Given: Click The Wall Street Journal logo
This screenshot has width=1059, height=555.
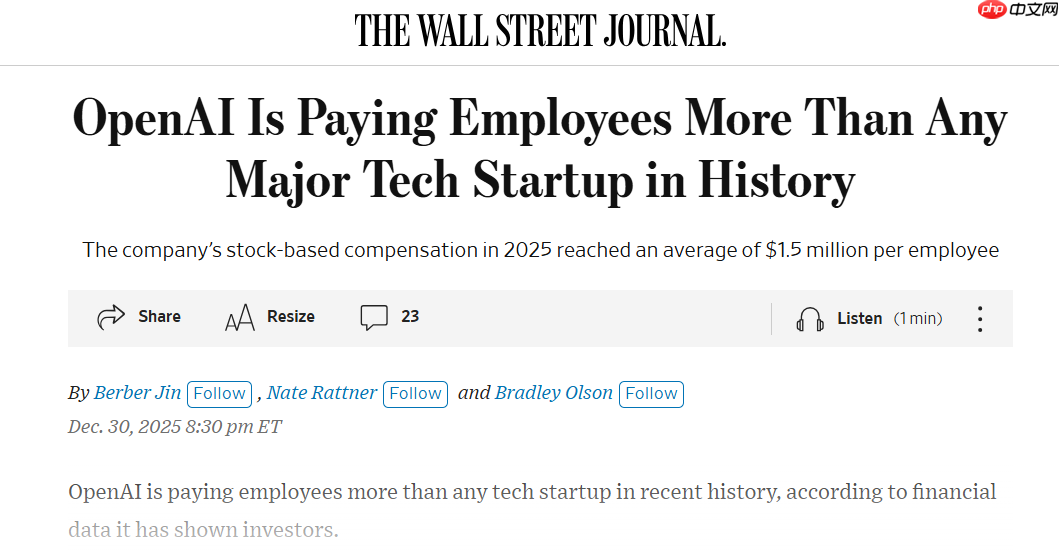Looking at the screenshot, I should pyautogui.click(x=540, y=32).
